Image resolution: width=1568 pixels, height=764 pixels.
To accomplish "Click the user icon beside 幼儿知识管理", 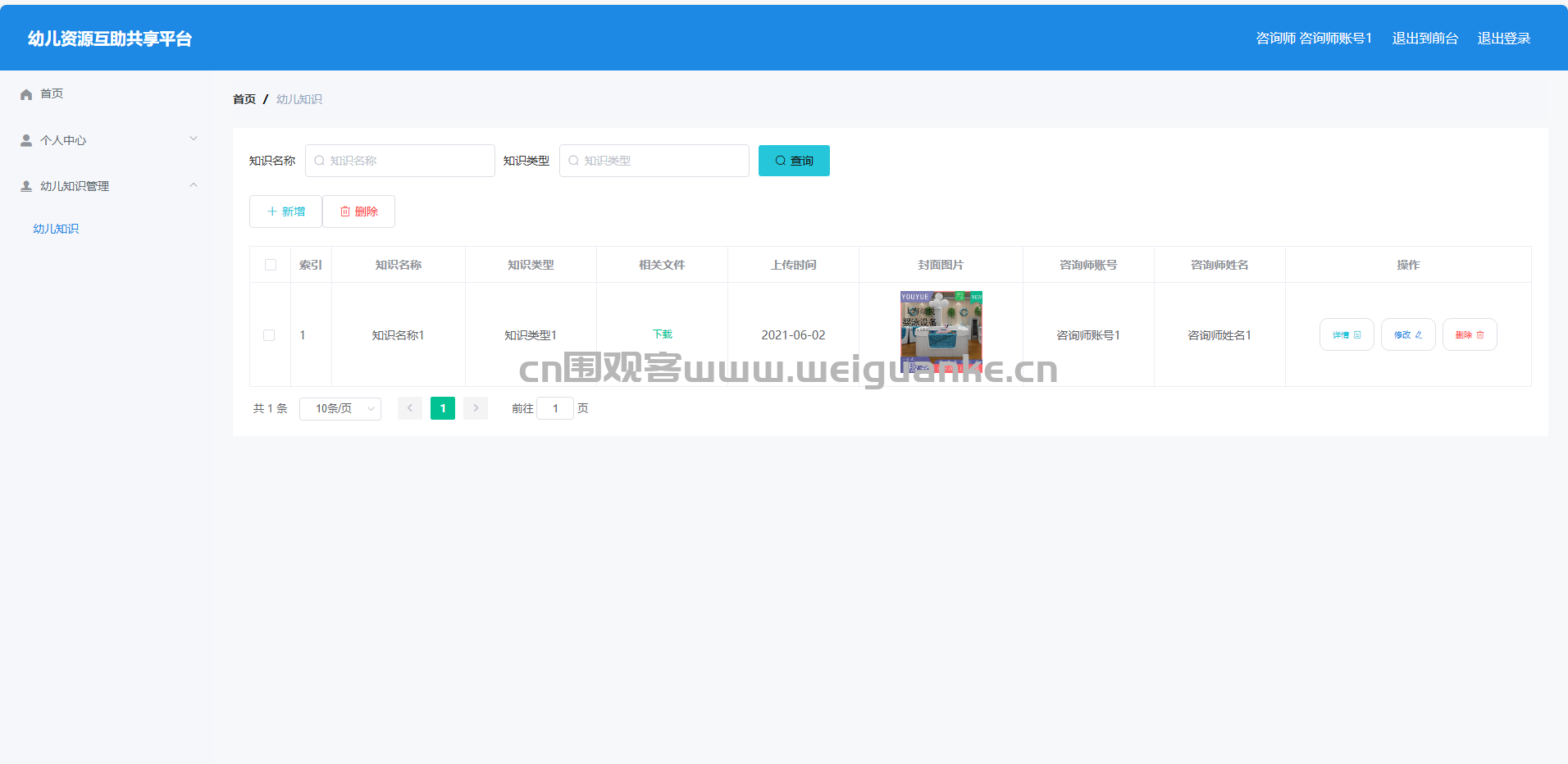I will (26, 186).
